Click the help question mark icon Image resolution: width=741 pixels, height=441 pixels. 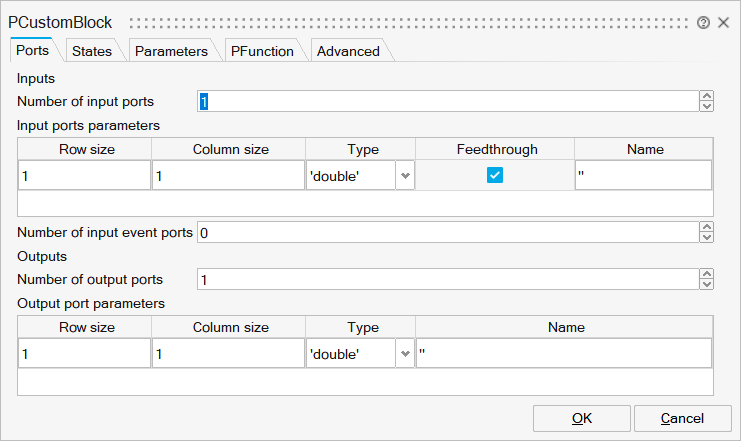click(704, 22)
